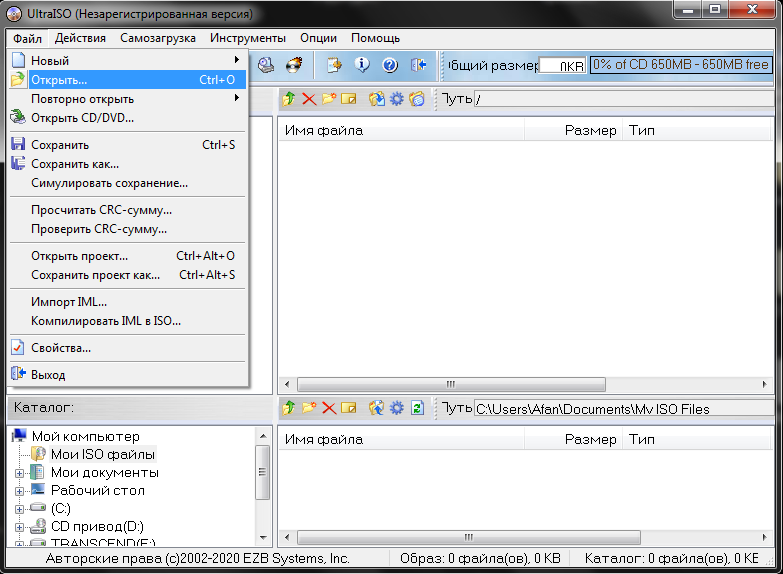Image resolution: width=783 pixels, height=574 pixels.
Task: Click the open-folder icon beside Открыть
Action: coord(17,79)
